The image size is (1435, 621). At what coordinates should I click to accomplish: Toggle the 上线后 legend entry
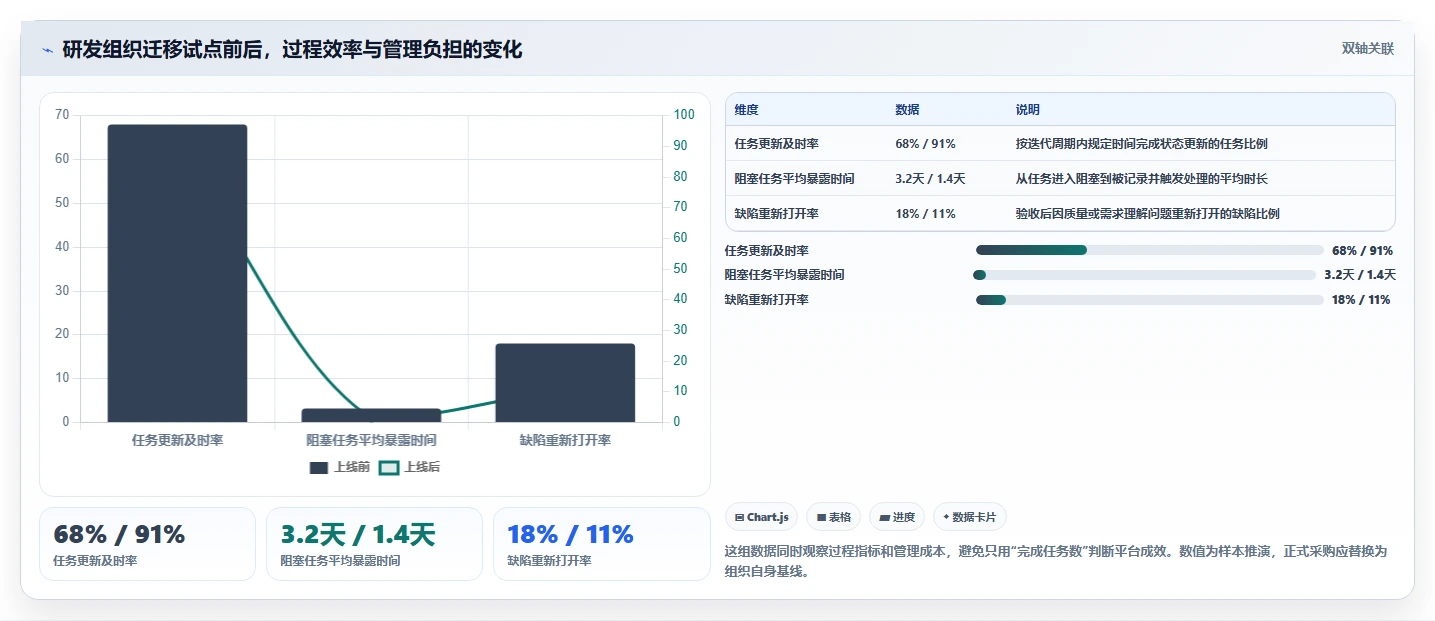click(x=410, y=467)
